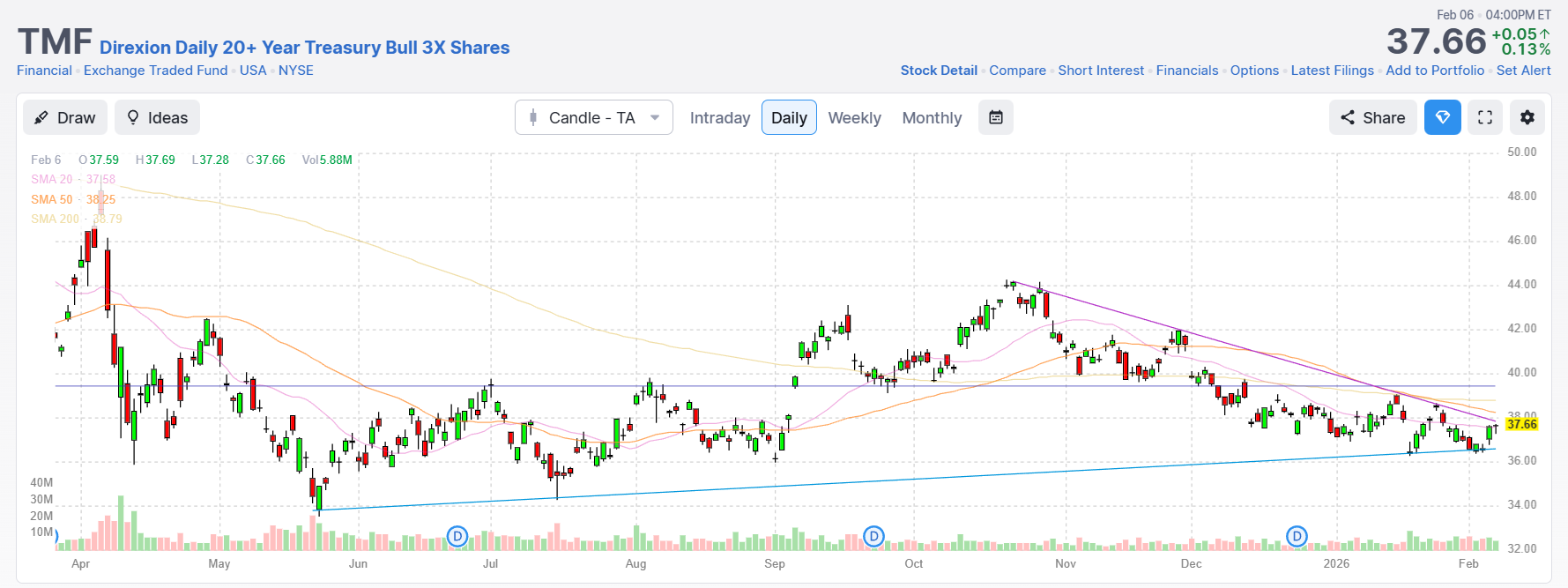Expand the Candle - TA chart type dropdown
The image size is (1568, 588).
593,118
